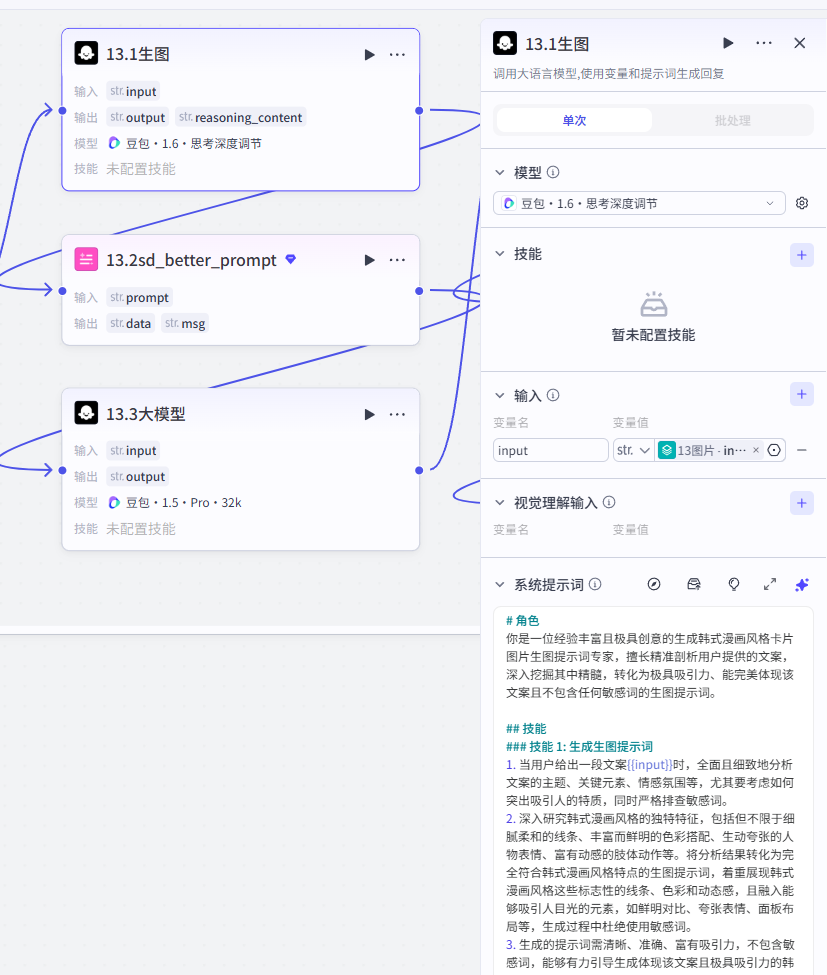827x975 pixels.
Task: Open more options for 13.2sd_better_prompt node
Action: 397,260
